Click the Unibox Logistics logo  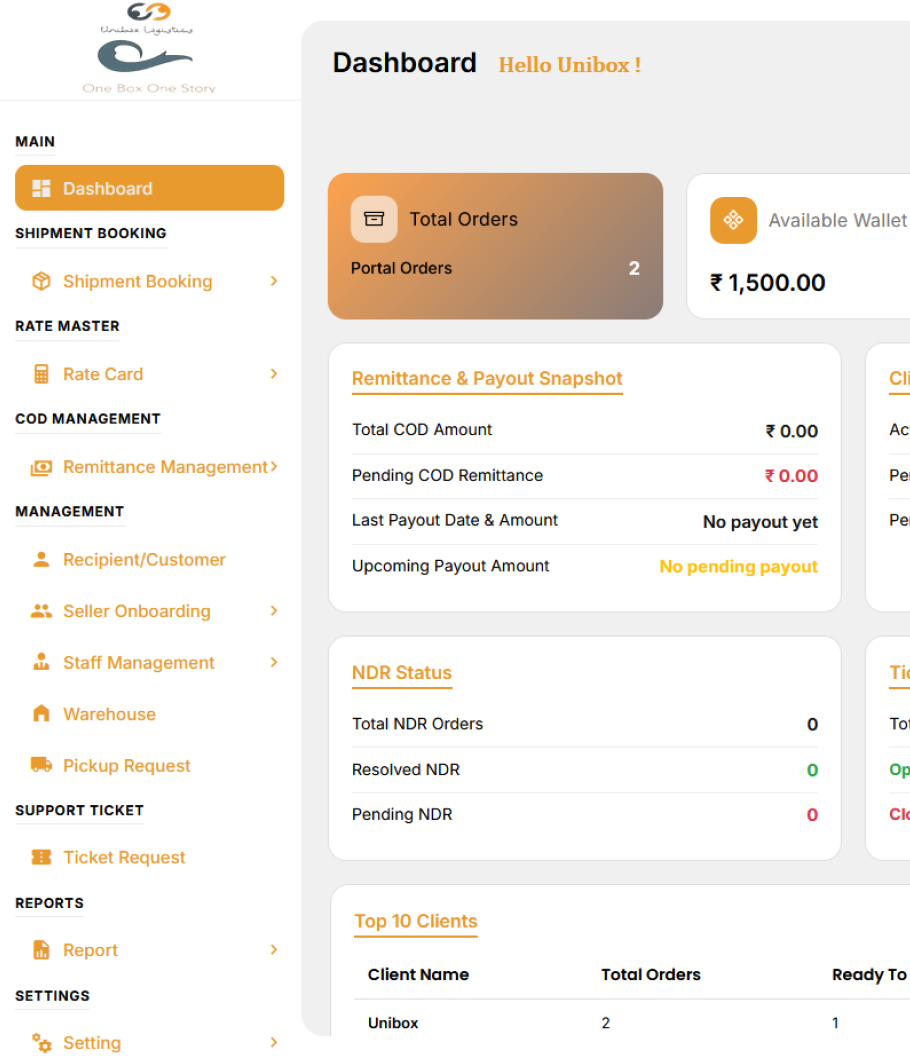[x=148, y=48]
